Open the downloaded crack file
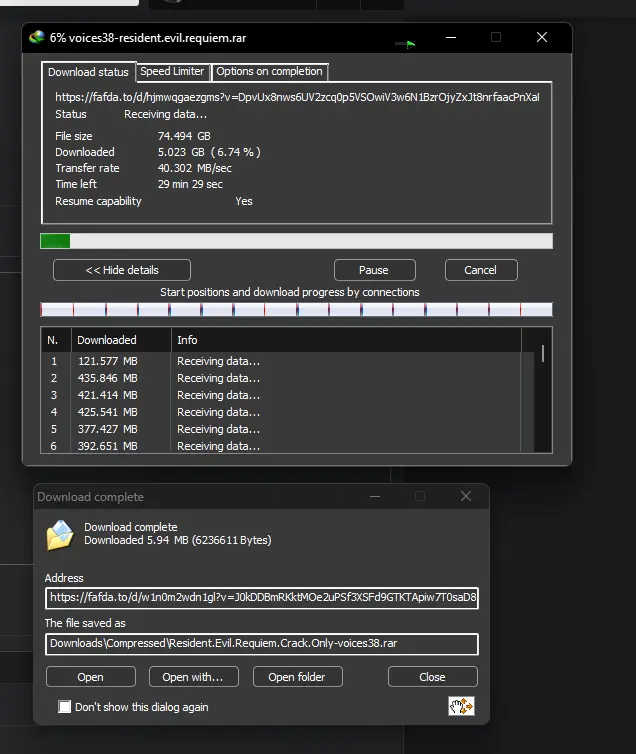Screen dimensions: 636x754 [x=91, y=677]
